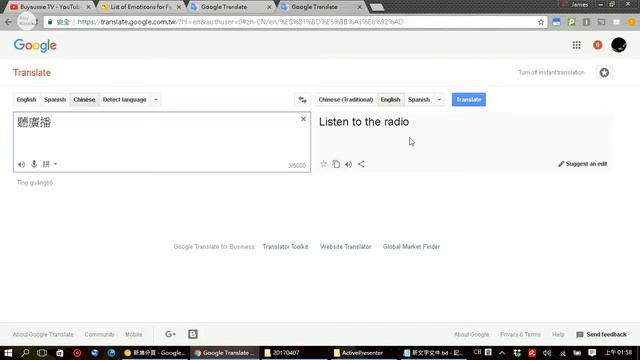
Task: Swap the source and target languages
Action: [x=302, y=100]
